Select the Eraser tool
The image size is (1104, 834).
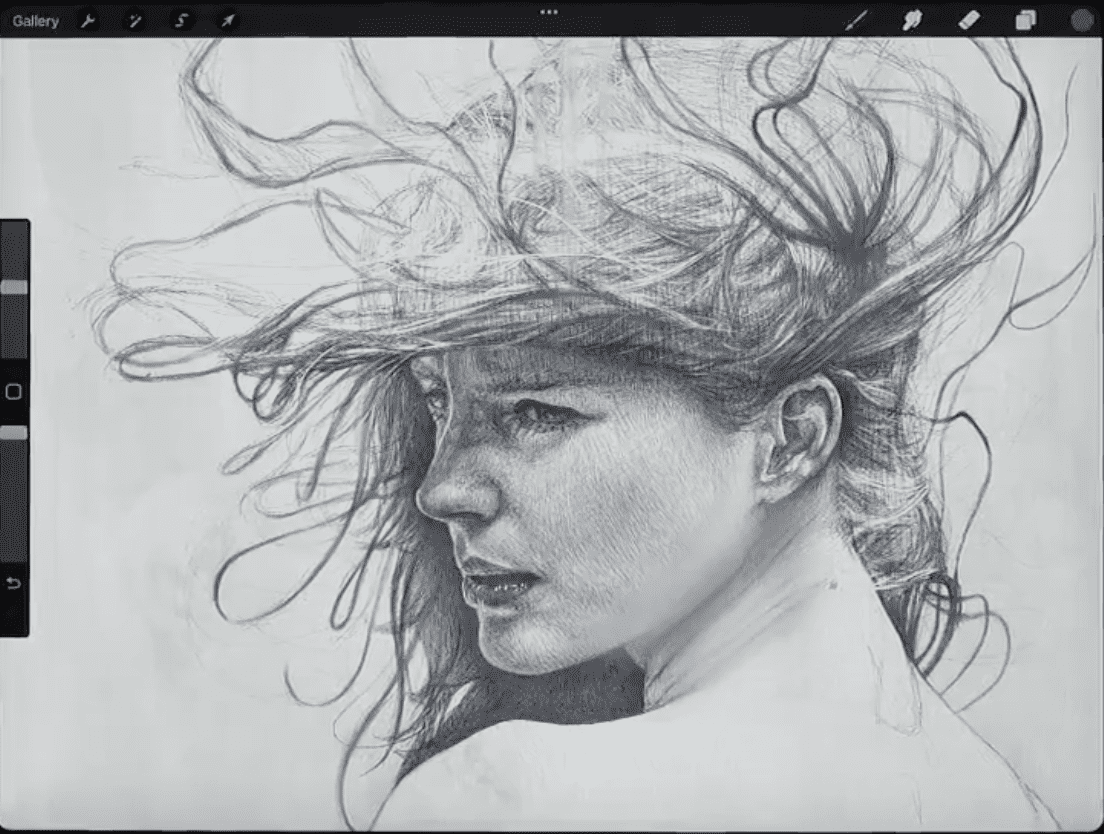tap(969, 21)
